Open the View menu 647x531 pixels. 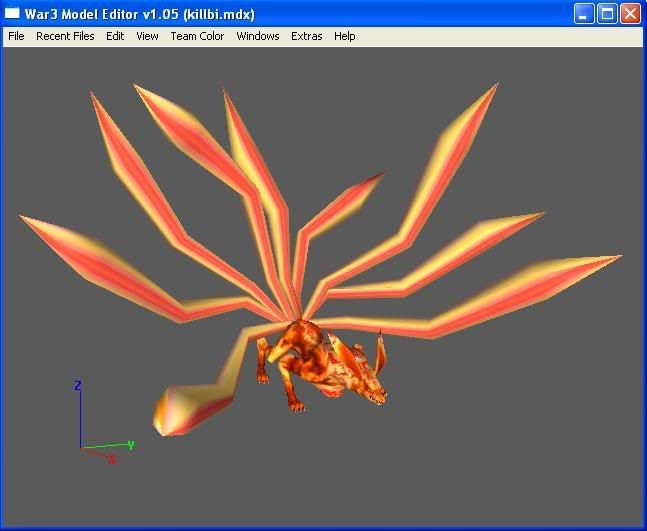point(147,36)
